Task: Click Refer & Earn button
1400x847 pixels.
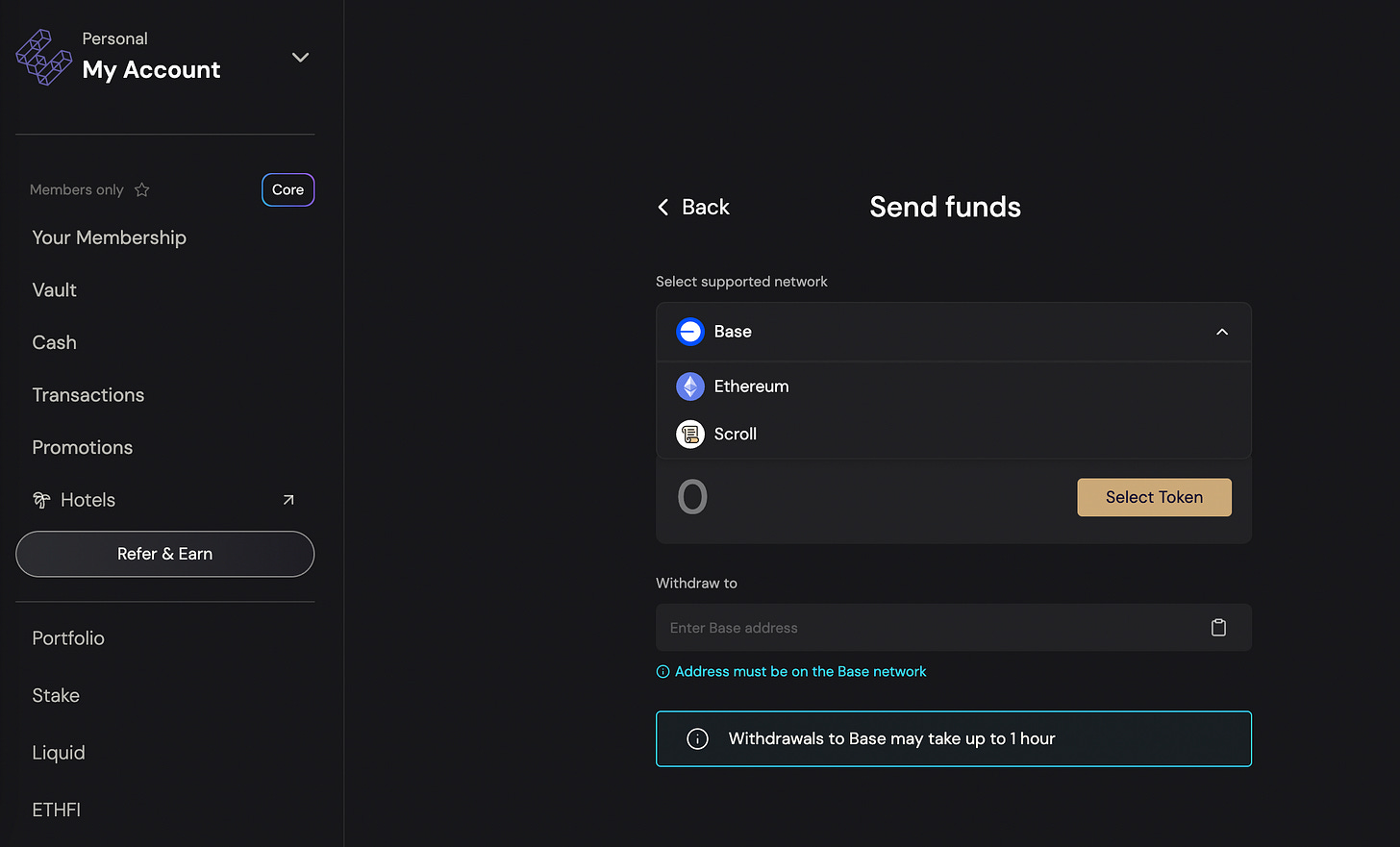Action: (x=165, y=554)
